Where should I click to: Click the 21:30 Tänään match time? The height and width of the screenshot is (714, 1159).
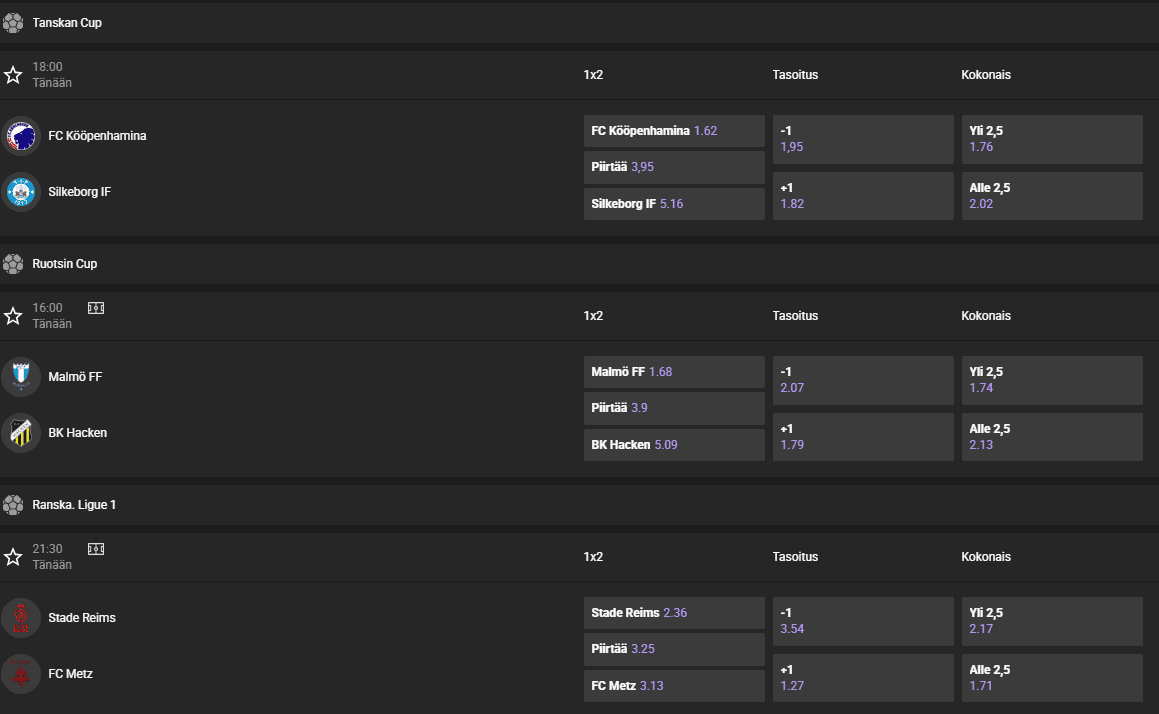(52, 557)
